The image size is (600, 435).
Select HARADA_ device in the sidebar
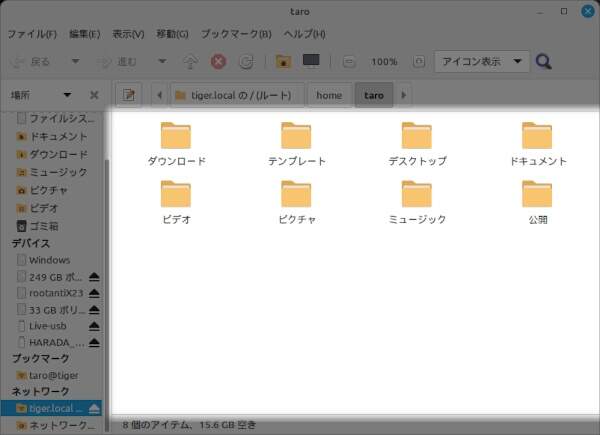(50, 342)
